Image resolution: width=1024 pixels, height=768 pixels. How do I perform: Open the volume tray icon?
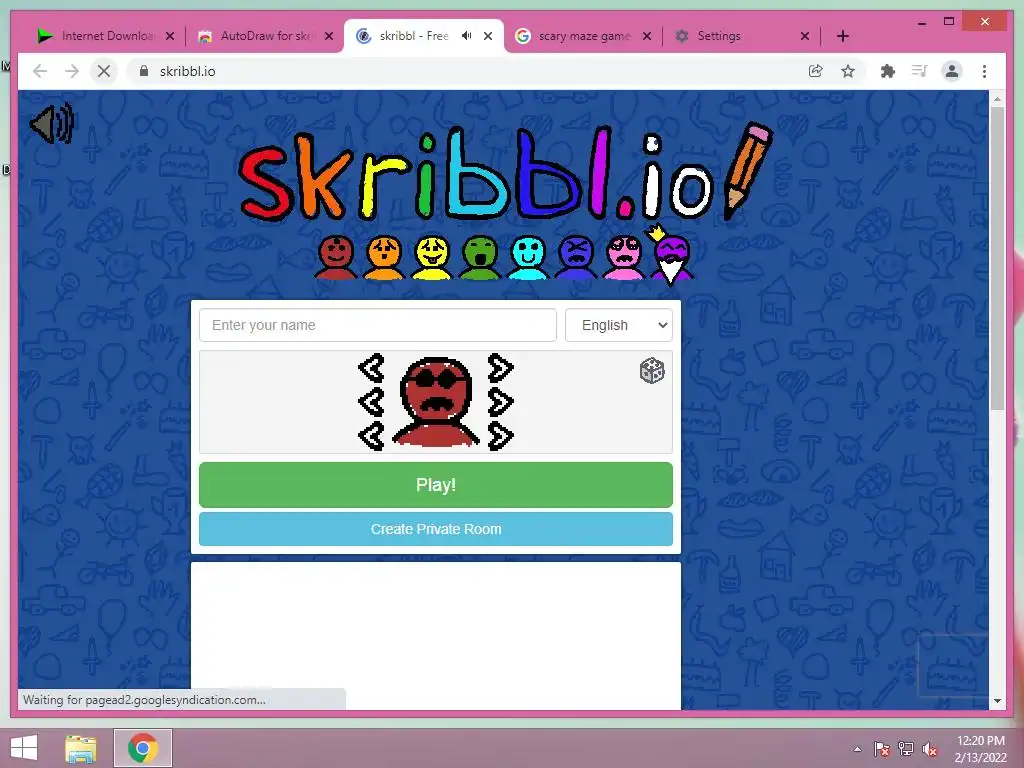pyautogui.click(x=930, y=749)
